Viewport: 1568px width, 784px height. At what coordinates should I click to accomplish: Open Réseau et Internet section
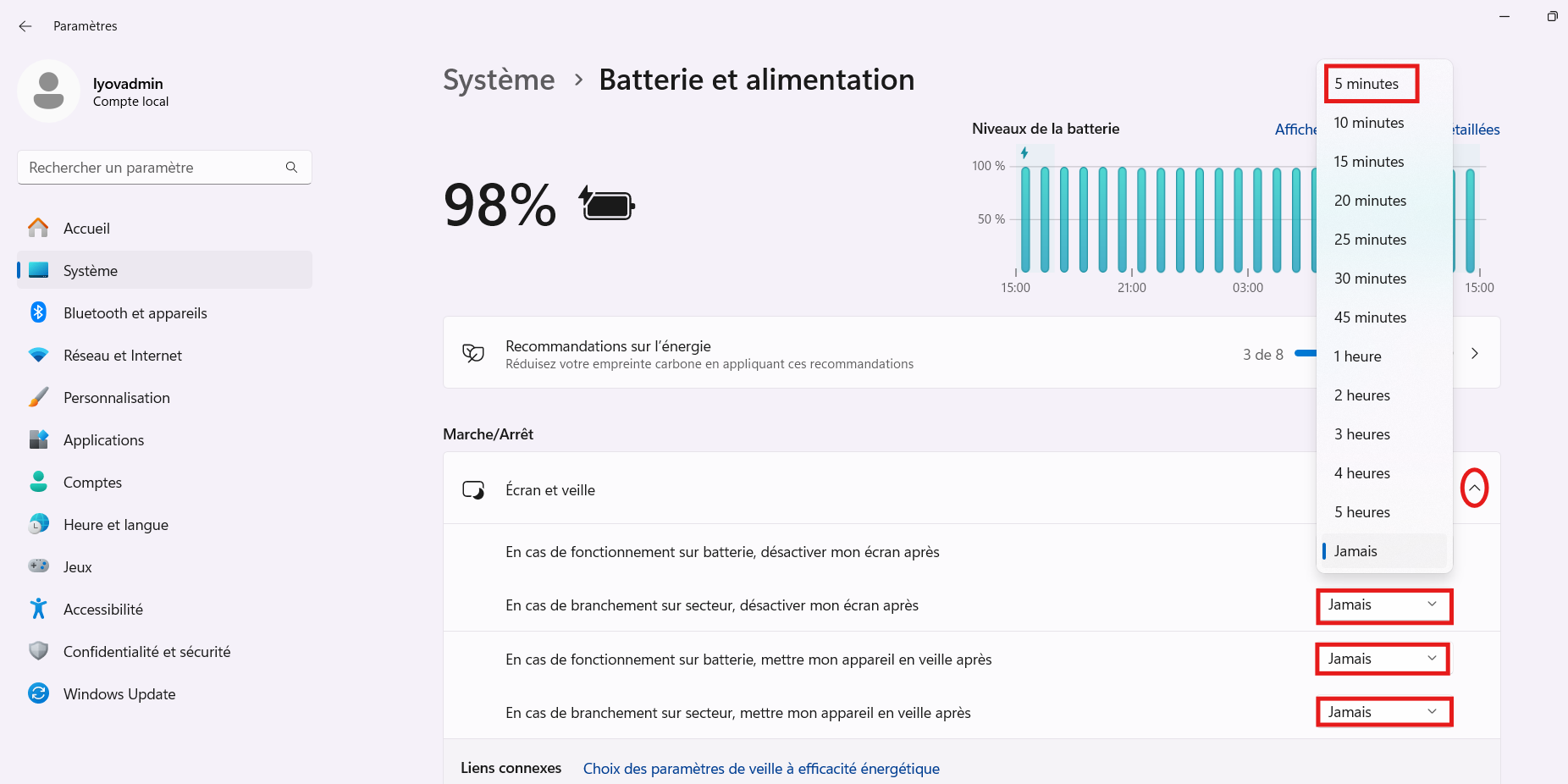[x=122, y=356]
